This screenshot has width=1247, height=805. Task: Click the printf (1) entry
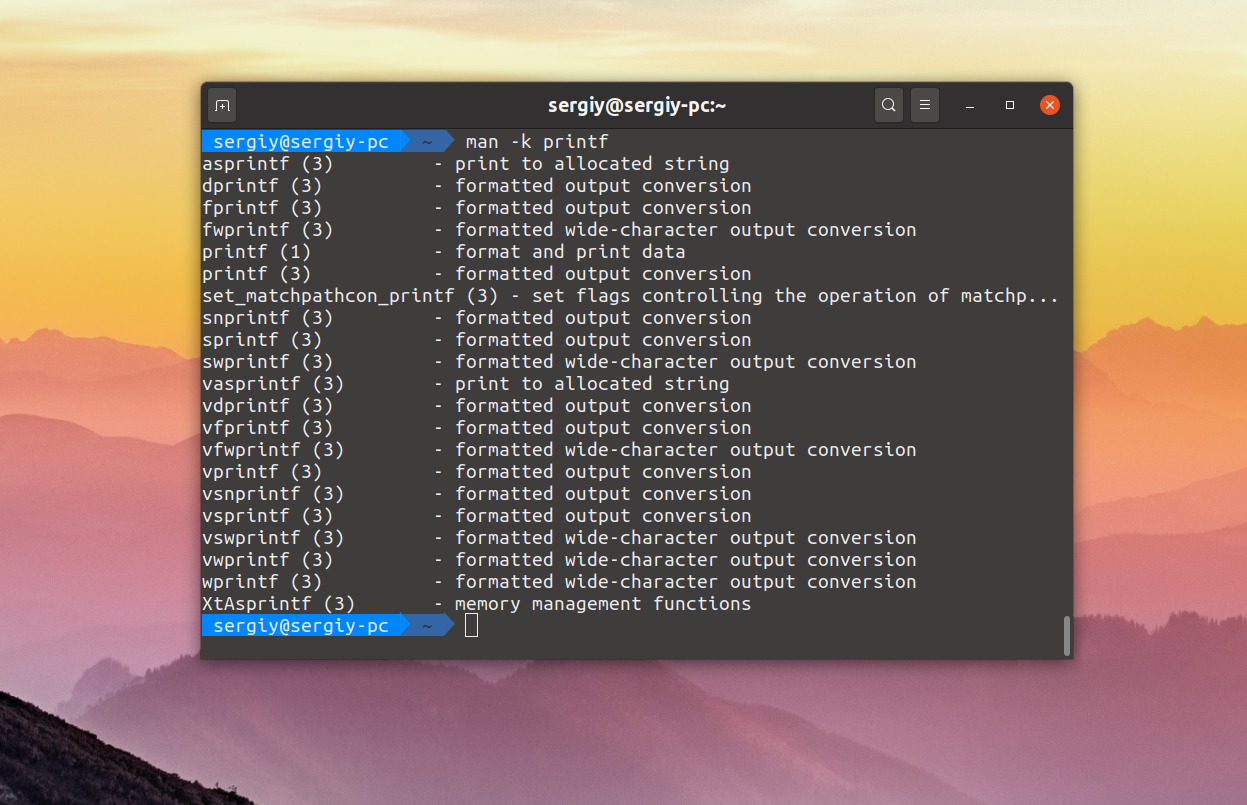256,252
